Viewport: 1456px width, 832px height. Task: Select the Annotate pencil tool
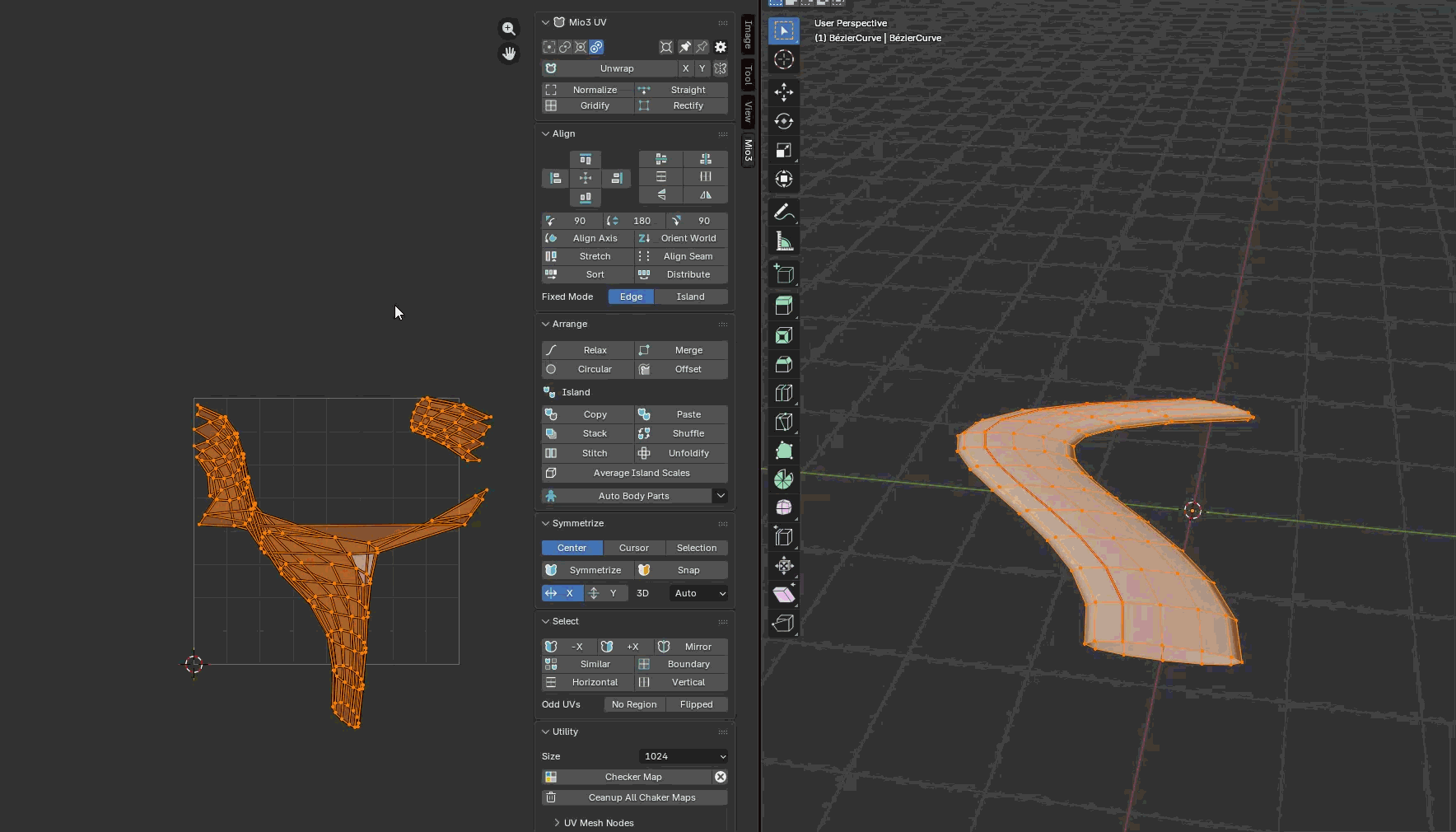click(x=783, y=213)
